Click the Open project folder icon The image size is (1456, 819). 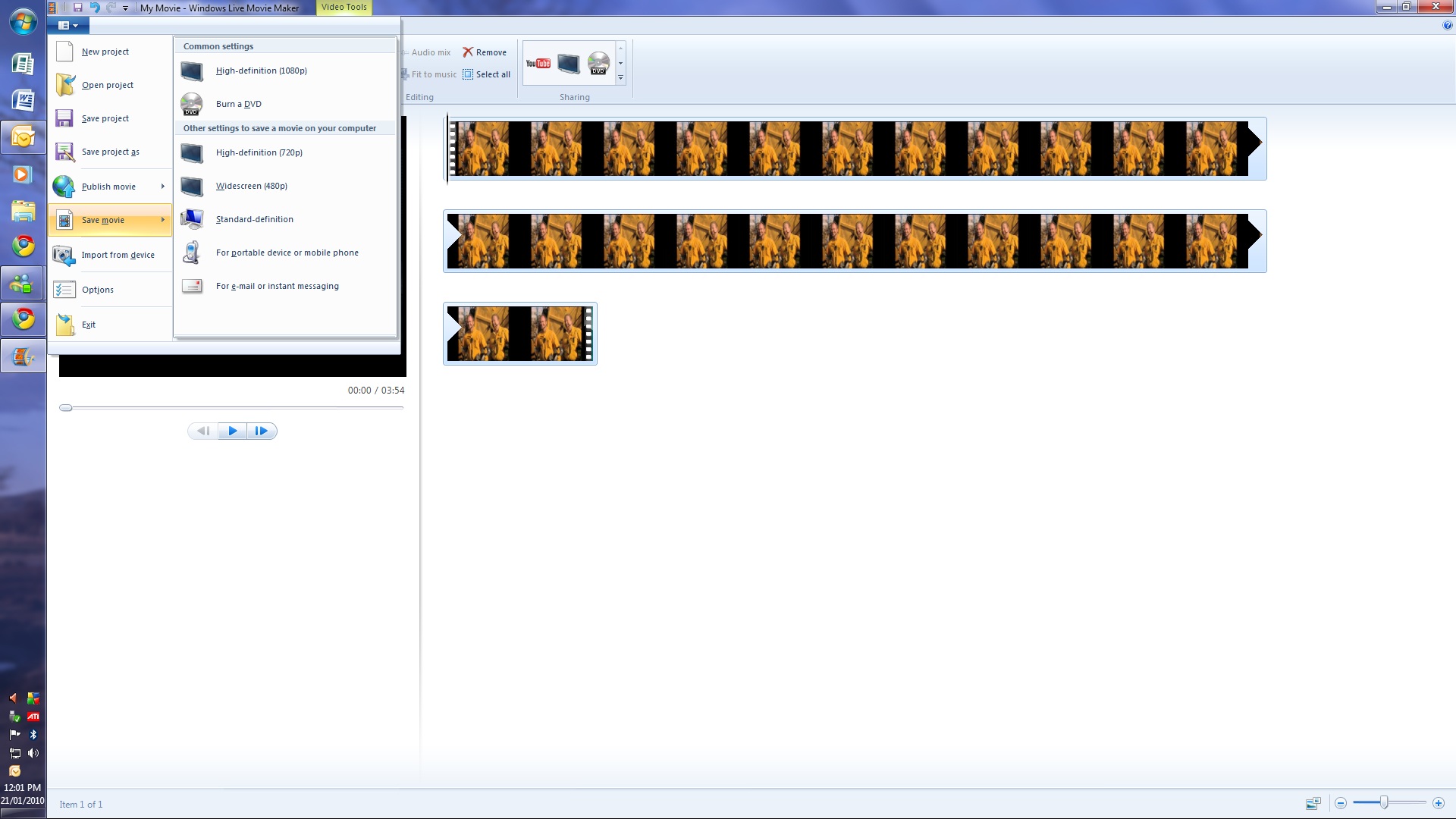64,85
